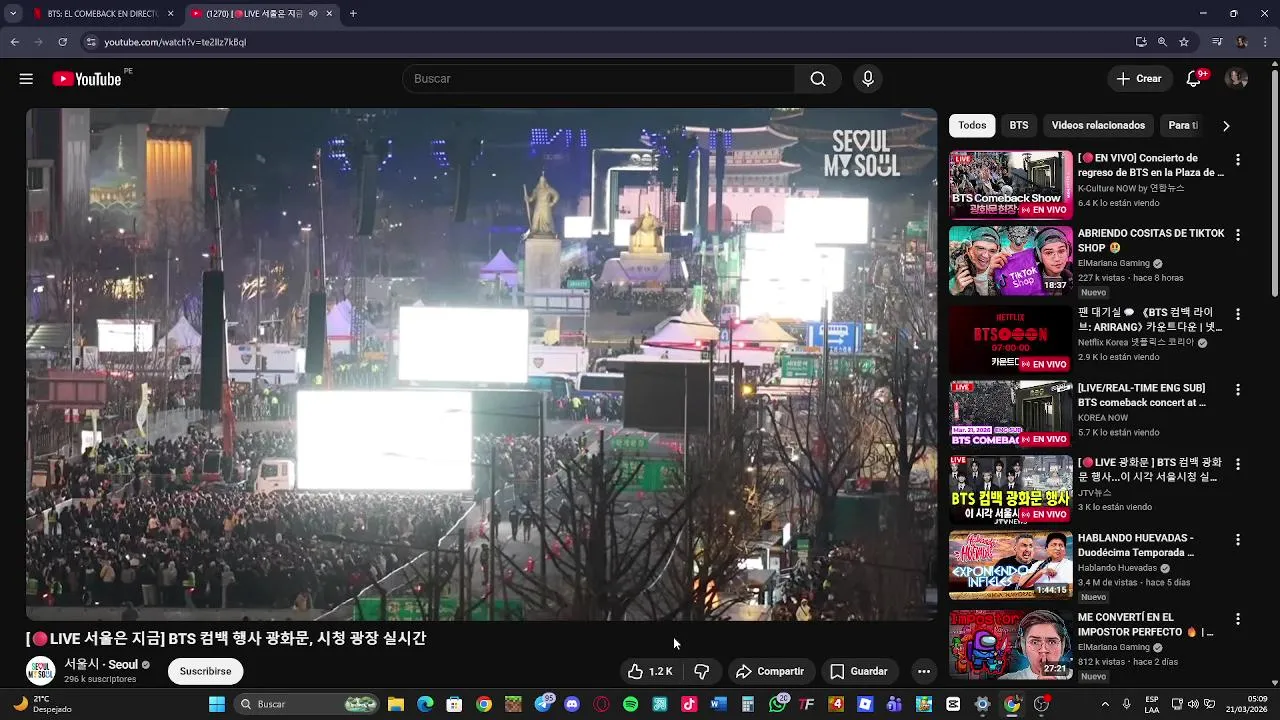The image size is (1280, 720).
Task: Open the notifications bell
Action: click(1194, 79)
